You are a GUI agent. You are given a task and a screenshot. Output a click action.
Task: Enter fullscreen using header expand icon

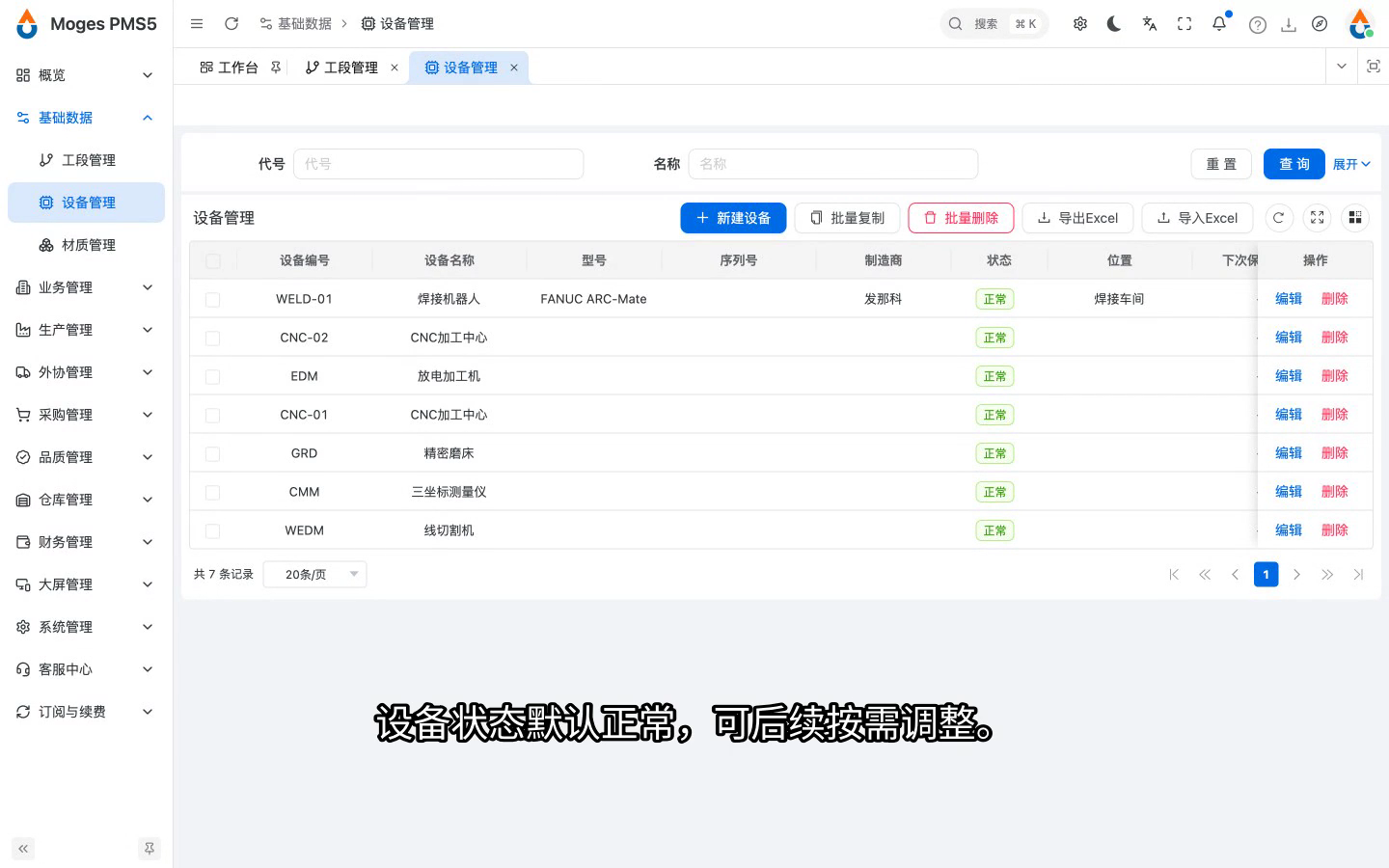1185,24
